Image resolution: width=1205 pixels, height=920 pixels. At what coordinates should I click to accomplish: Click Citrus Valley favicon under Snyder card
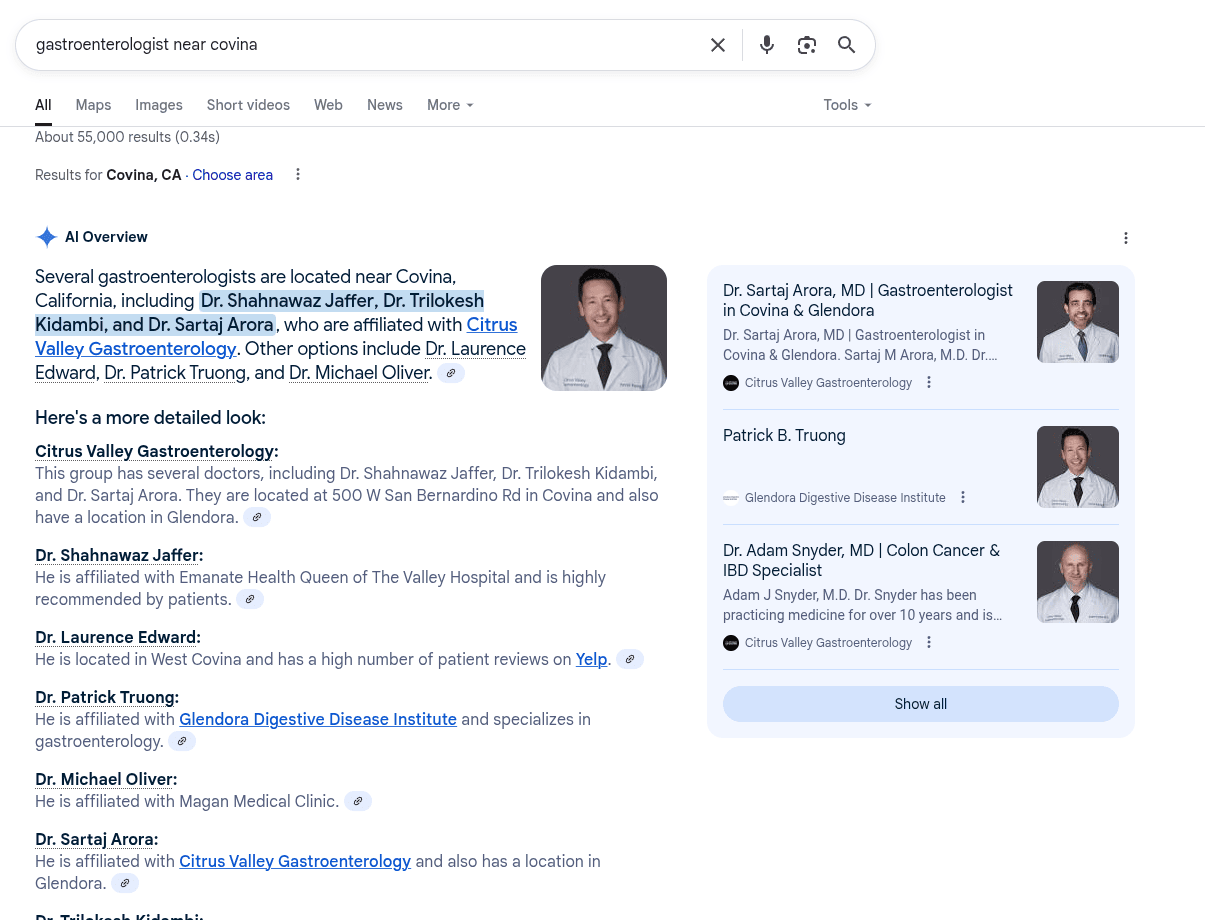tap(731, 643)
